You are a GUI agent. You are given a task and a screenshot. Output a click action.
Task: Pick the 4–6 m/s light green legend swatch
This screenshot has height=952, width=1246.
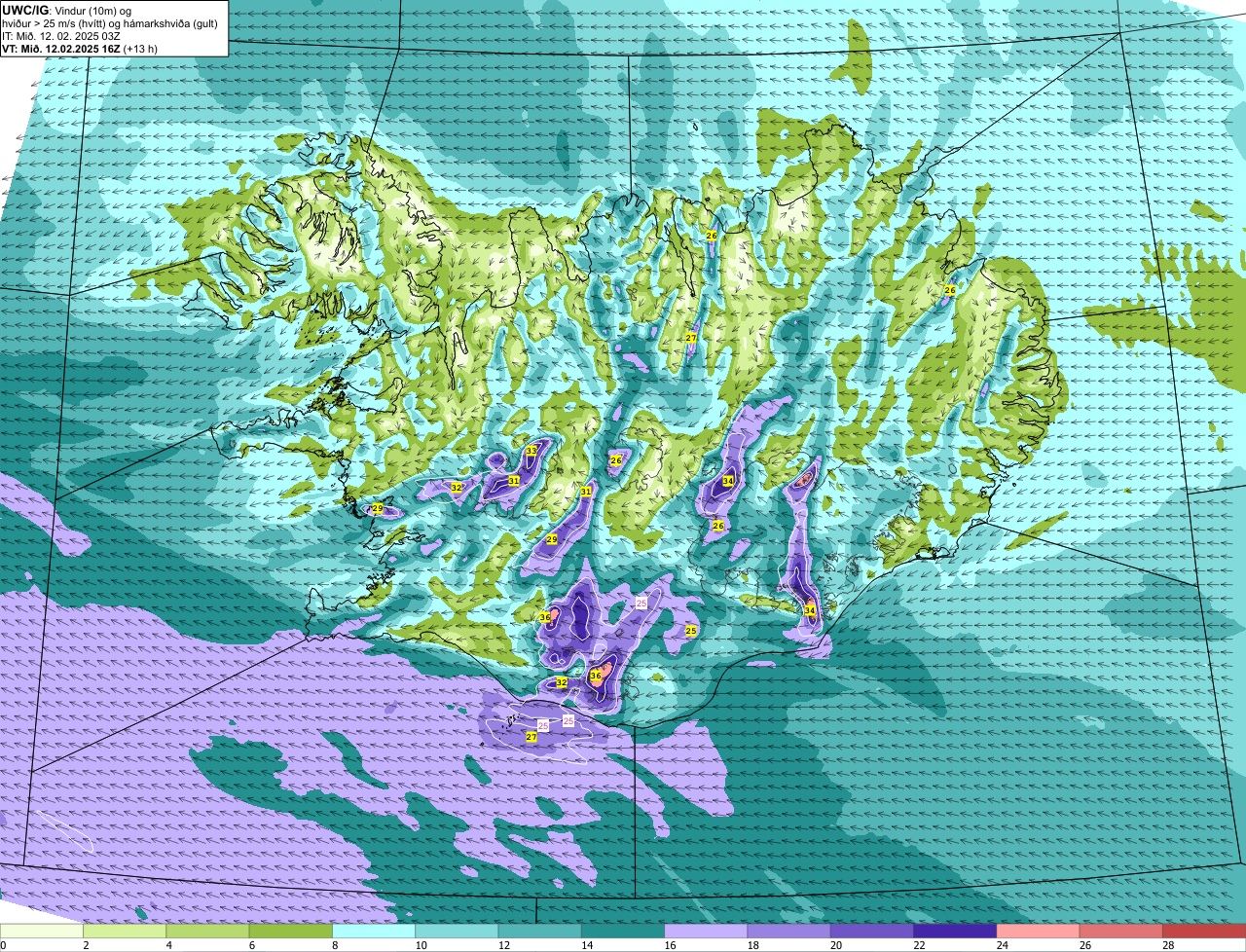tap(207, 931)
